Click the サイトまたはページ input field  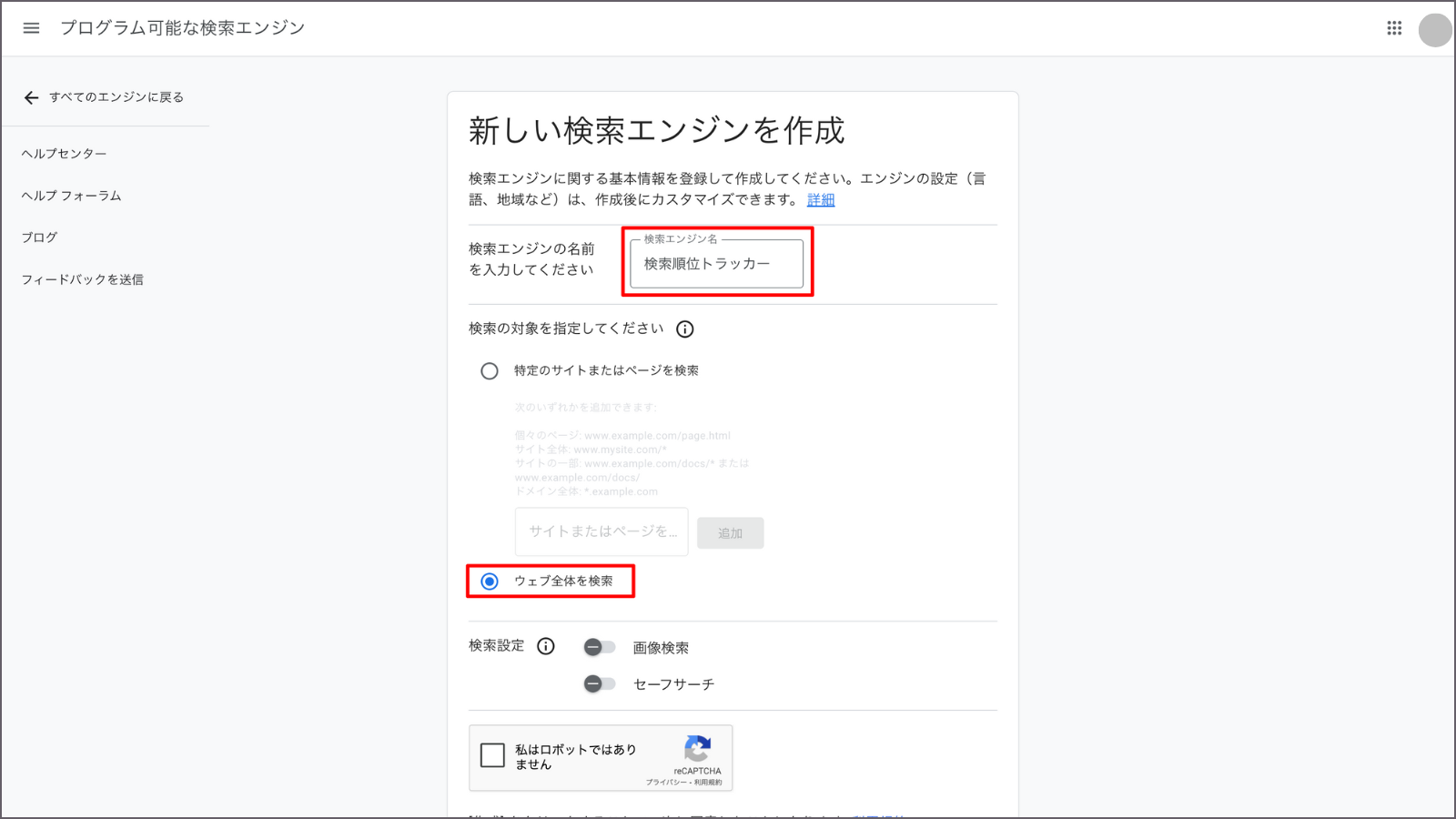[602, 531]
